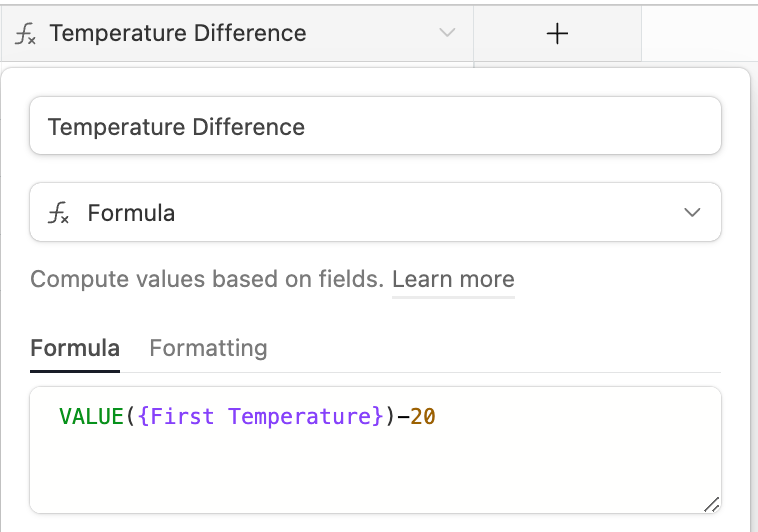Viewport: 758px width, 532px height.
Task: Click the minus operator in the formula
Action: (403, 416)
